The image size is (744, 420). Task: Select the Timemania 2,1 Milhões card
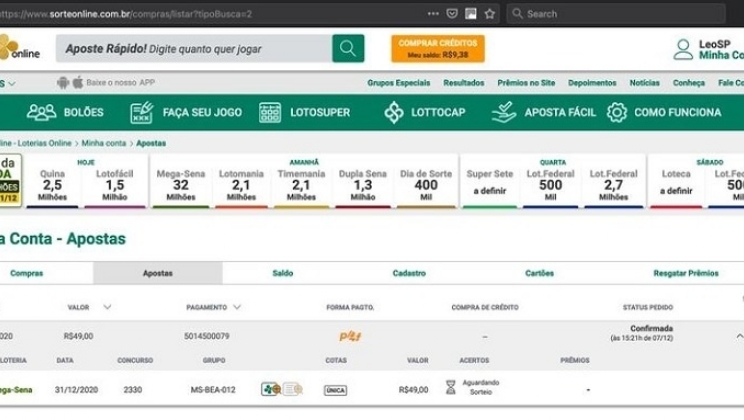coord(301,185)
